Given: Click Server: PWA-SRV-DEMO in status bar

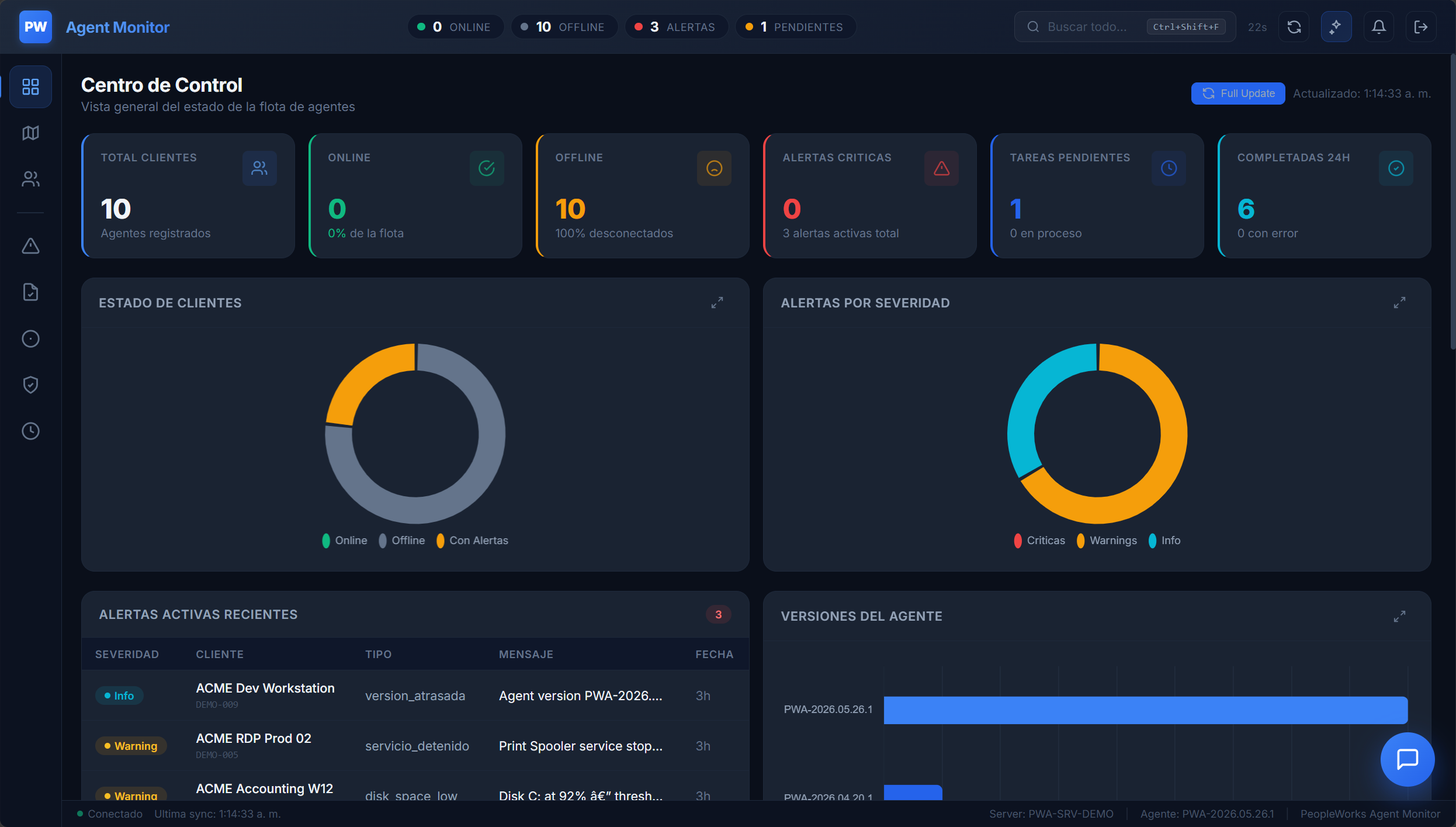Looking at the screenshot, I should coord(1051,814).
